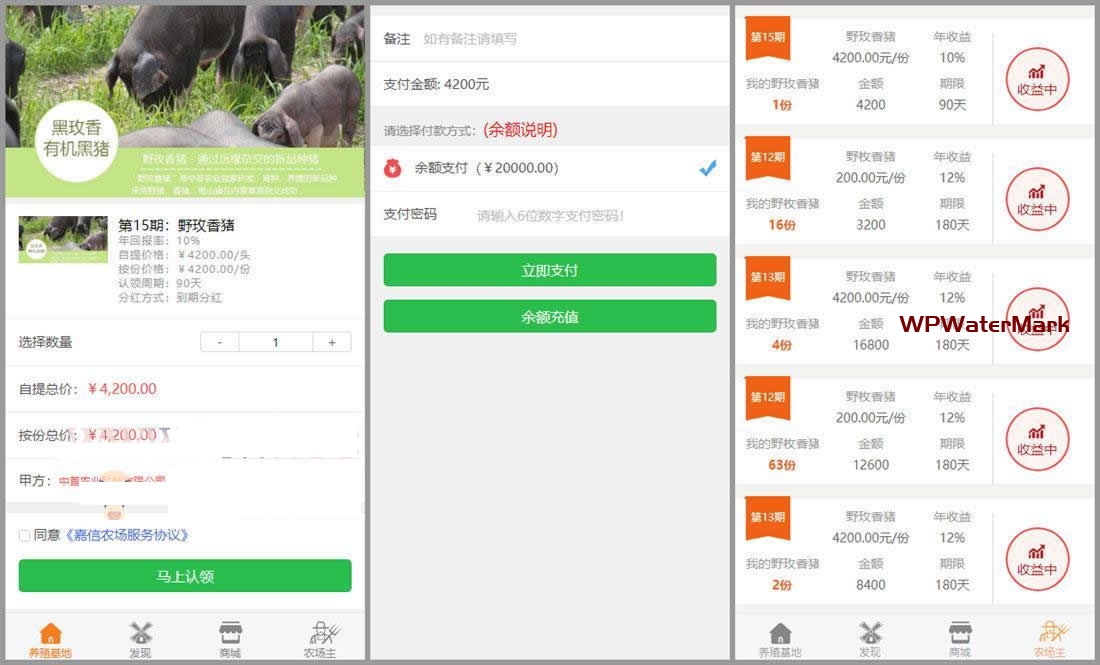
Task: Open the 养殖基地 home icon in left screen
Action: (50, 634)
